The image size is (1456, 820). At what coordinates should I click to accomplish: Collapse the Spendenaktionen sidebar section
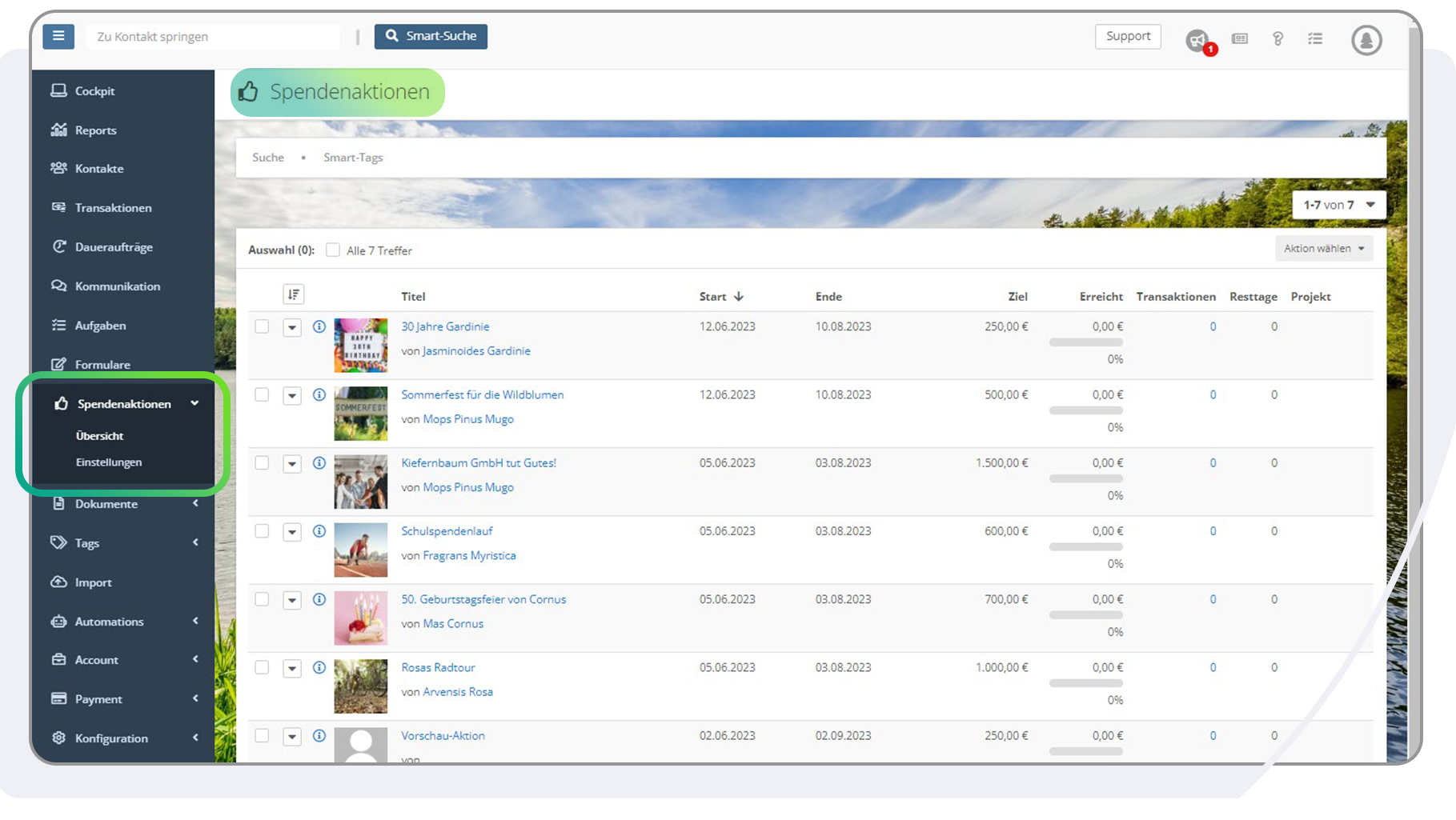coord(195,403)
